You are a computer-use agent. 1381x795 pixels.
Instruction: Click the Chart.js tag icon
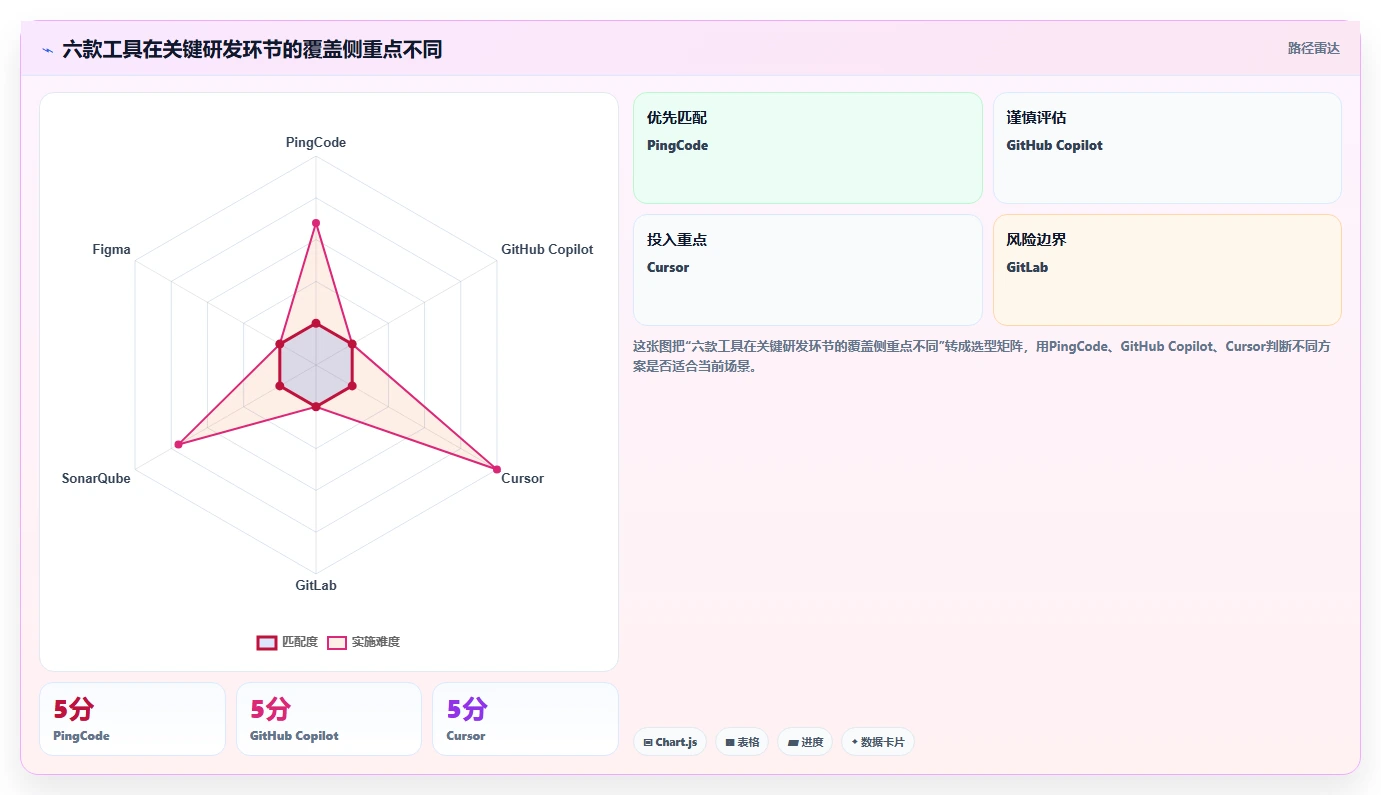click(x=648, y=742)
